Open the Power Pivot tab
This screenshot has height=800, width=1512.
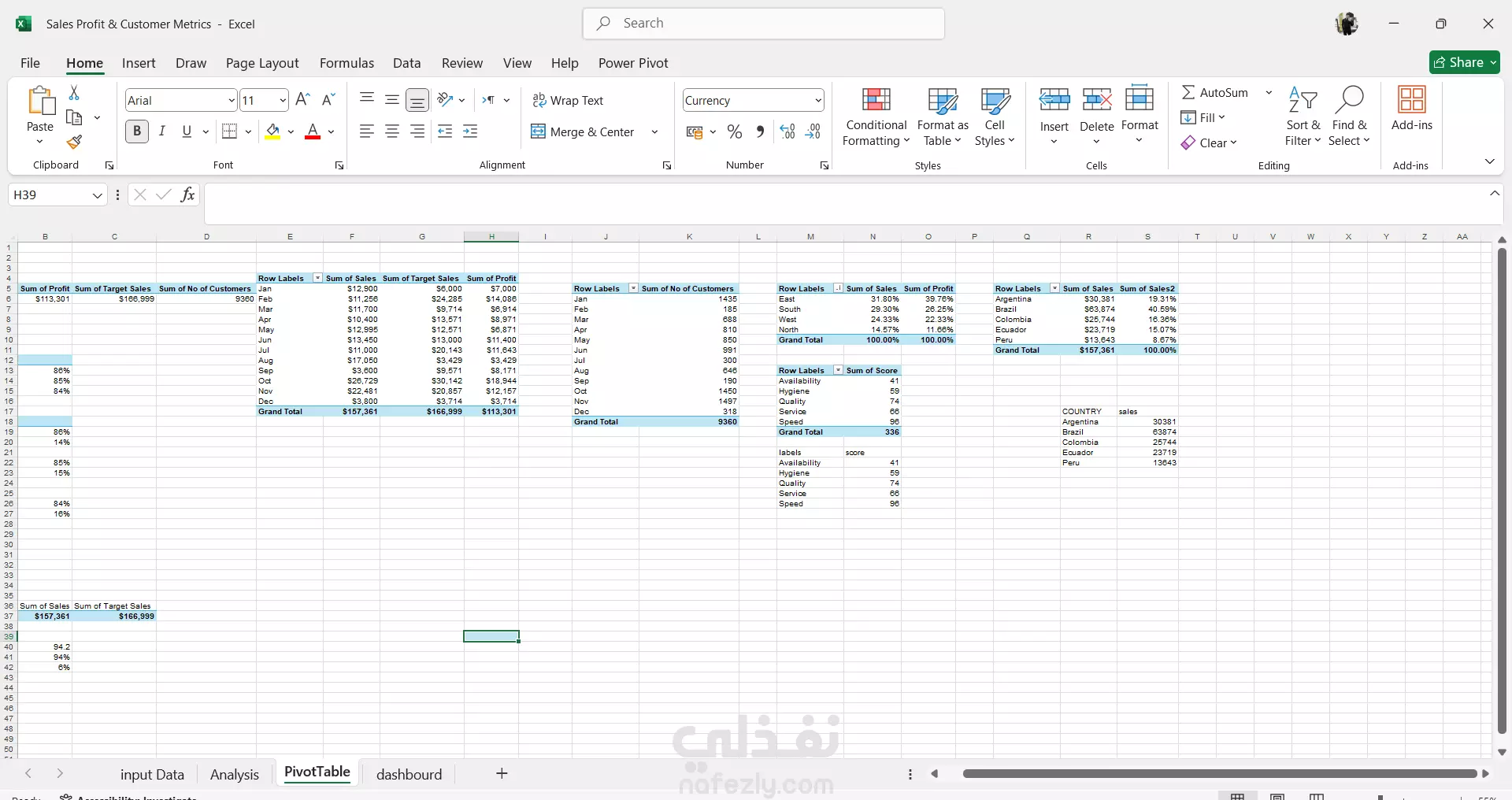click(x=633, y=63)
